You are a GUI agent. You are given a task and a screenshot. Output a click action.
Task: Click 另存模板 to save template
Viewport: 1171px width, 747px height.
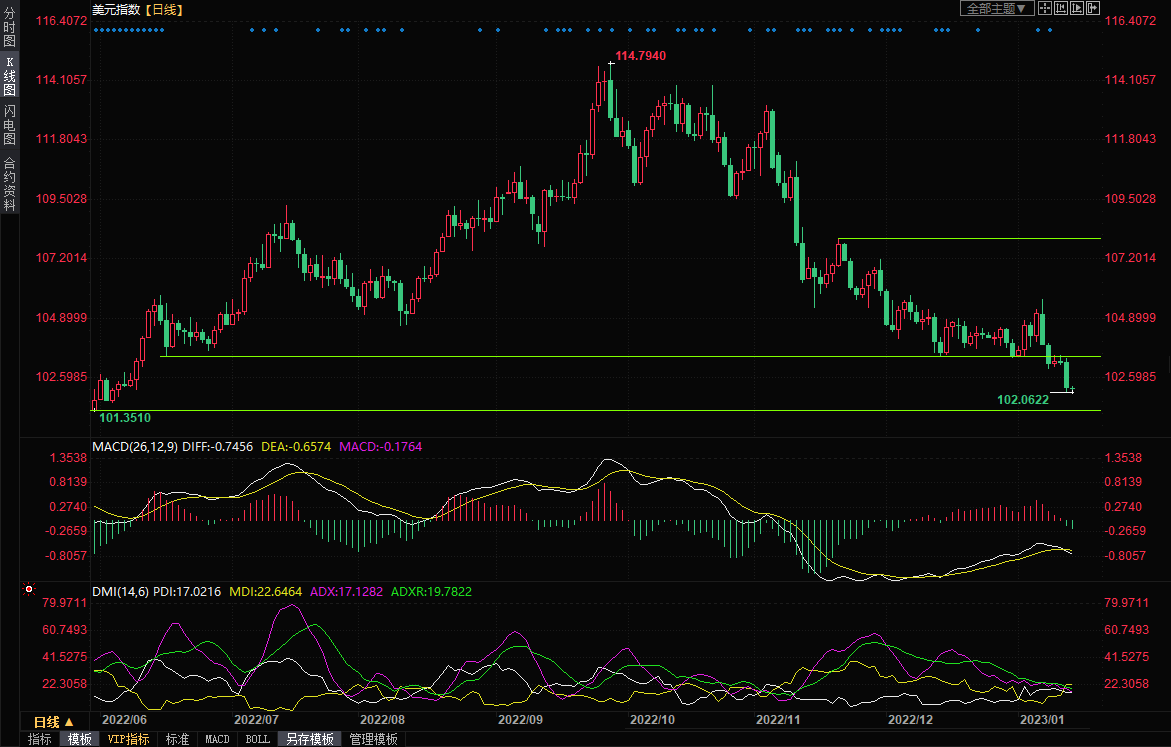coord(309,739)
